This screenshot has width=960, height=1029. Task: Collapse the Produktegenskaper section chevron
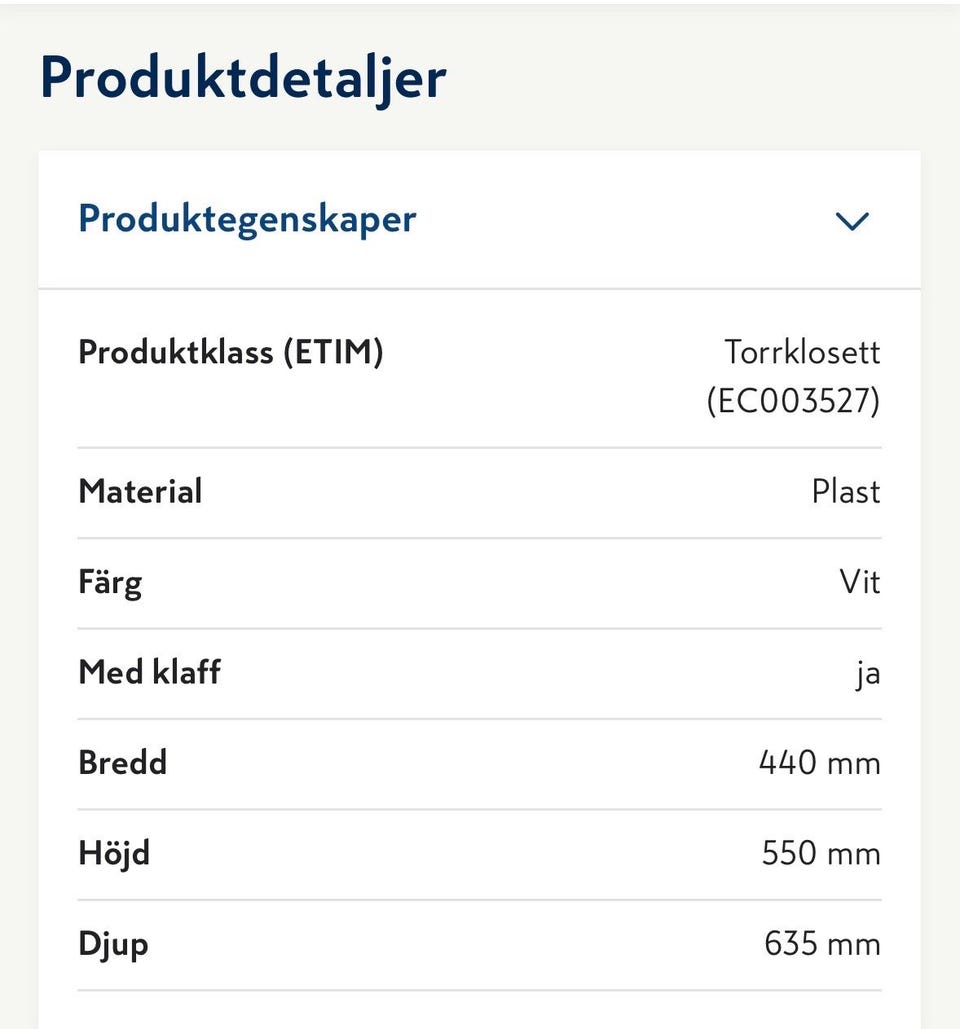(x=852, y=220)
